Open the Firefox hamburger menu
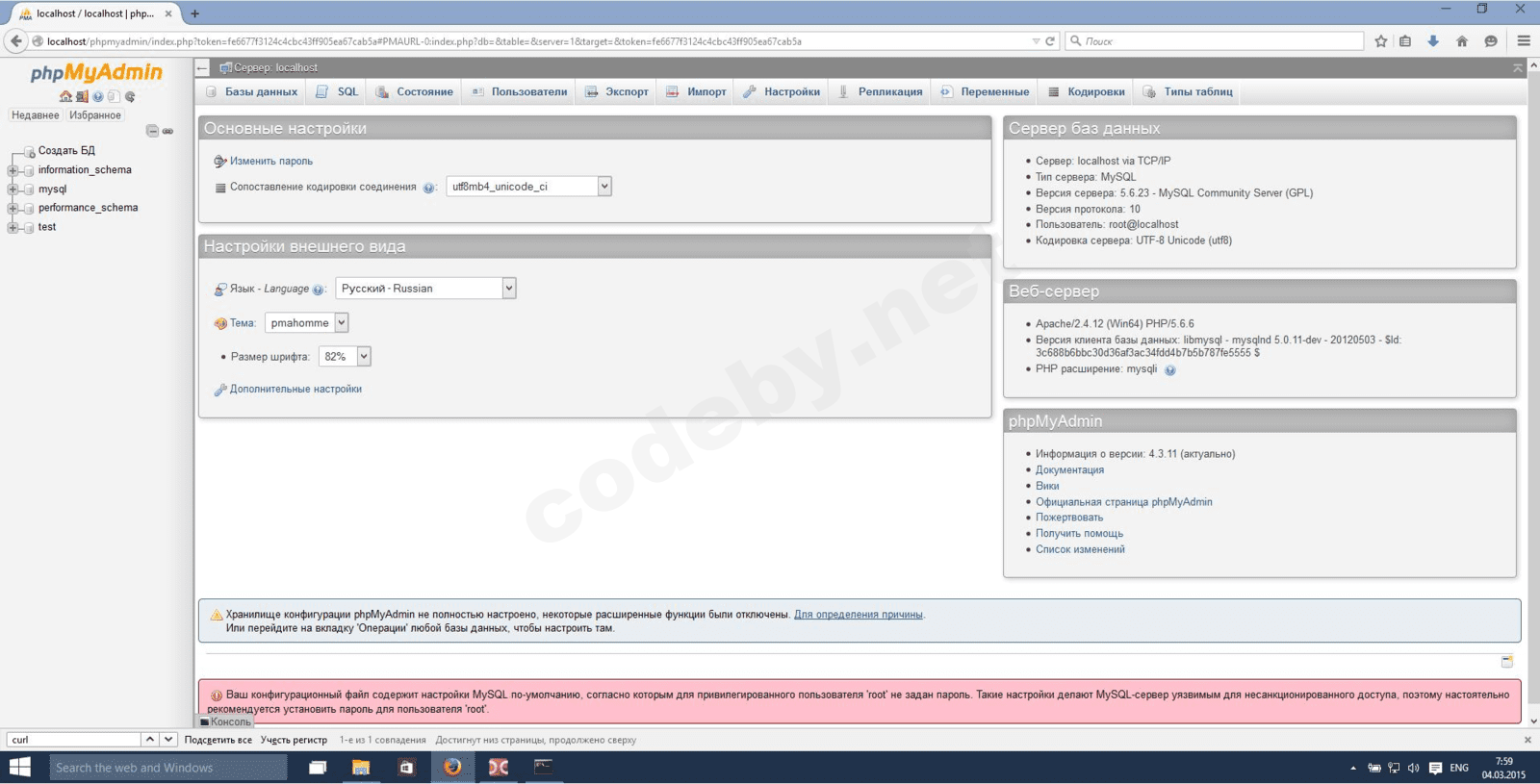 (x=1524, y=41)
